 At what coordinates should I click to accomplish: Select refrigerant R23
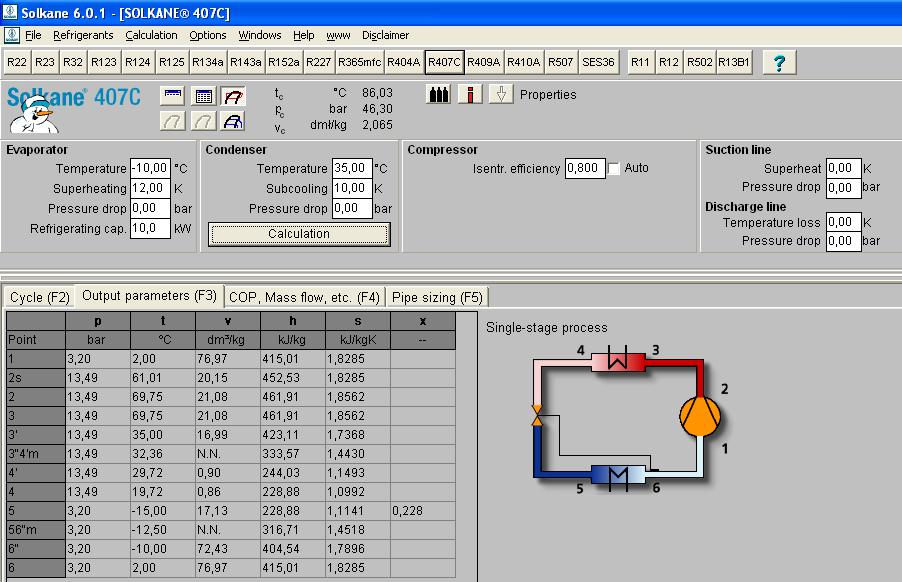(45, 62)
